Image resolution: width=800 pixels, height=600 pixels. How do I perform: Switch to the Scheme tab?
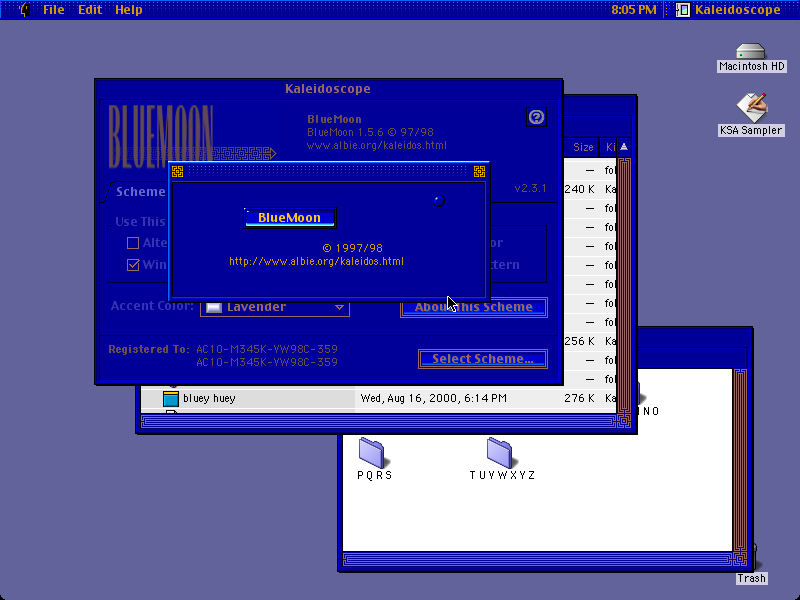click(x=140, y=192)
